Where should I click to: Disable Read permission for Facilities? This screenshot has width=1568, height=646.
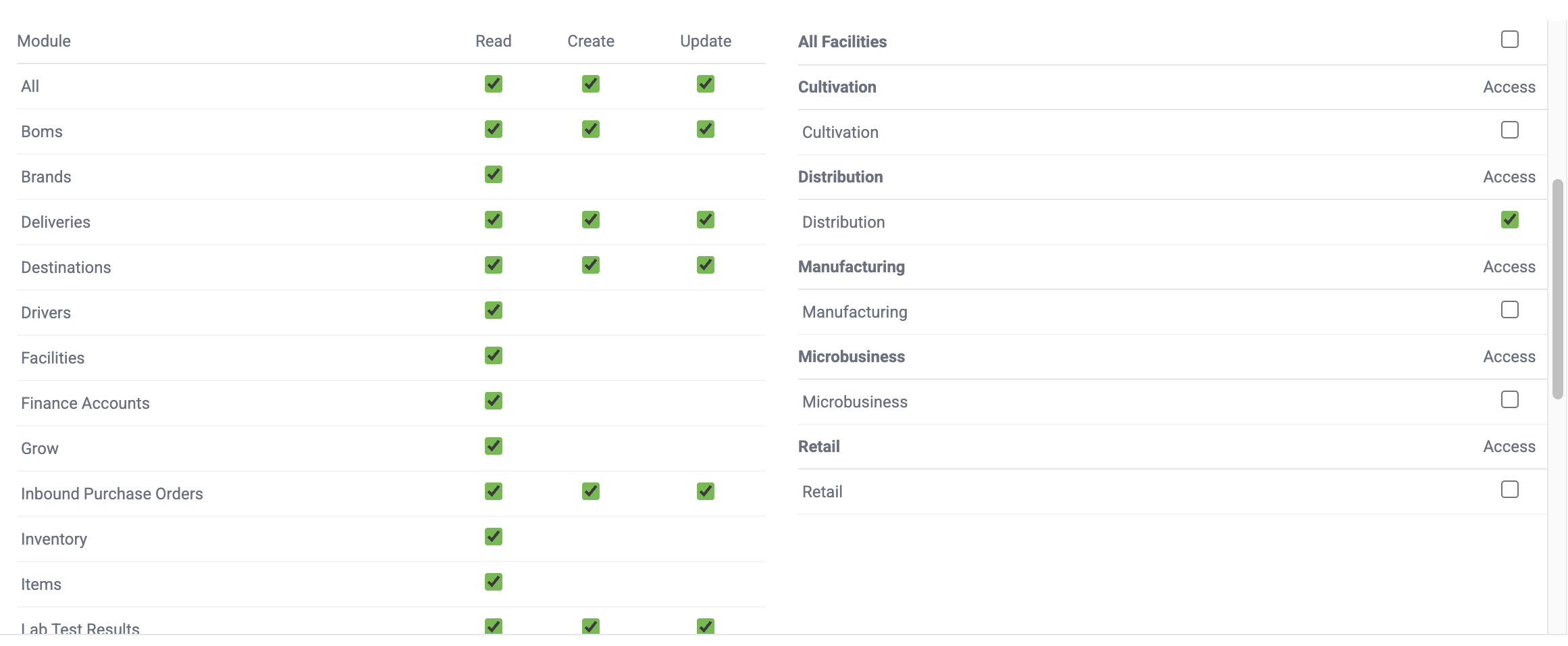(x=494, y=355)
